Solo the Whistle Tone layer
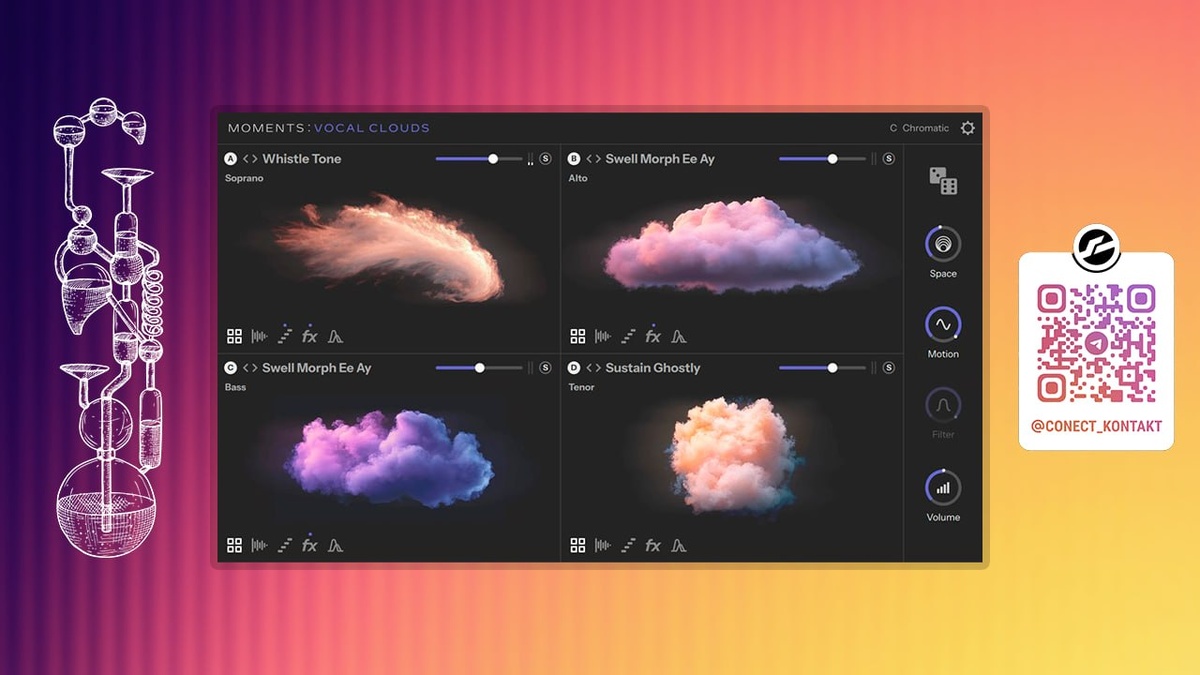The height and width of the screenshot is (675, 1200). pos(545,159)
